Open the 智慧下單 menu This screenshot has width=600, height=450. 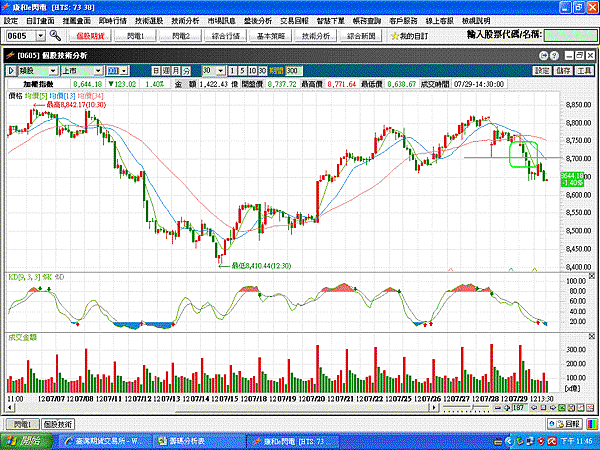pos(331,21)
